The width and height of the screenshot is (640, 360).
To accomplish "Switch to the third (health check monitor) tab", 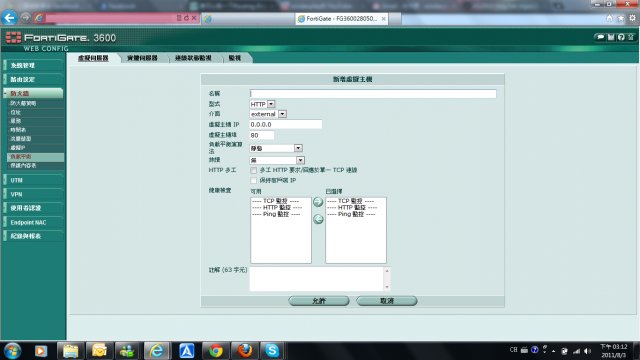I will click(x=193, y=58).
